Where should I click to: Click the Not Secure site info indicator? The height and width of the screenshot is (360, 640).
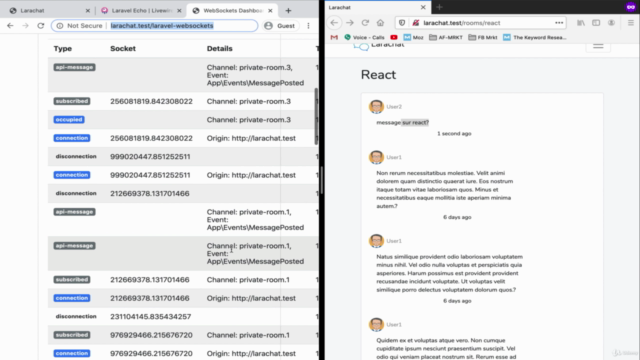[80, 26]
